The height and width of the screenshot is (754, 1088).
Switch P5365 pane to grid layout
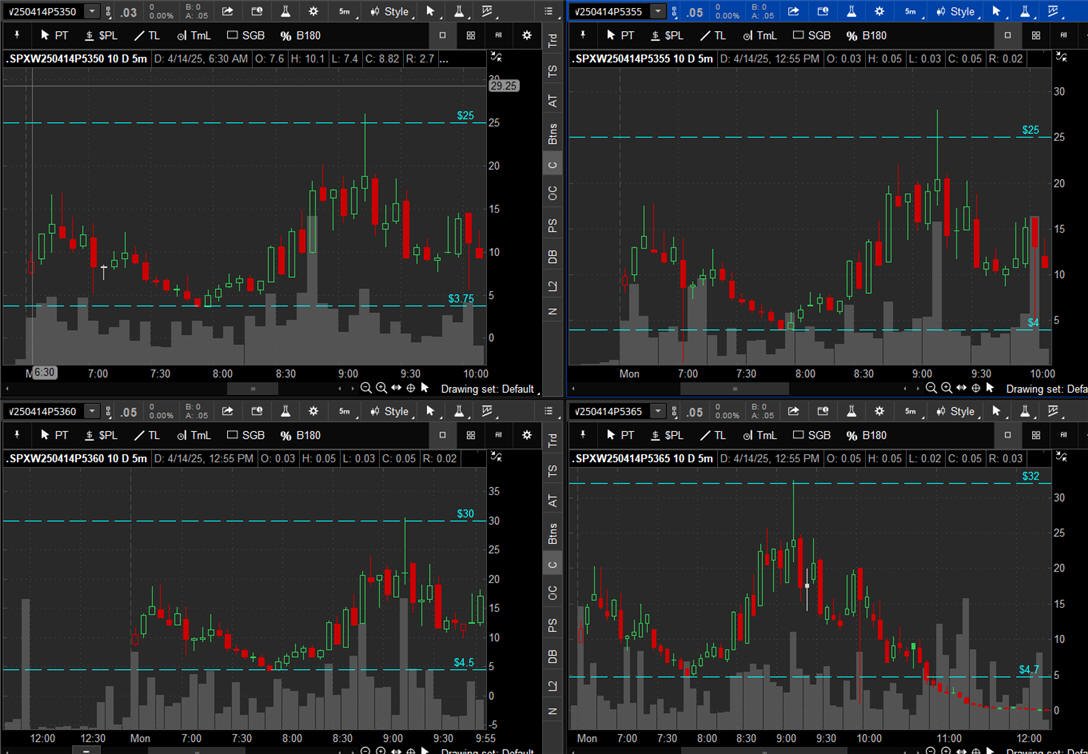click(1036, 435)
